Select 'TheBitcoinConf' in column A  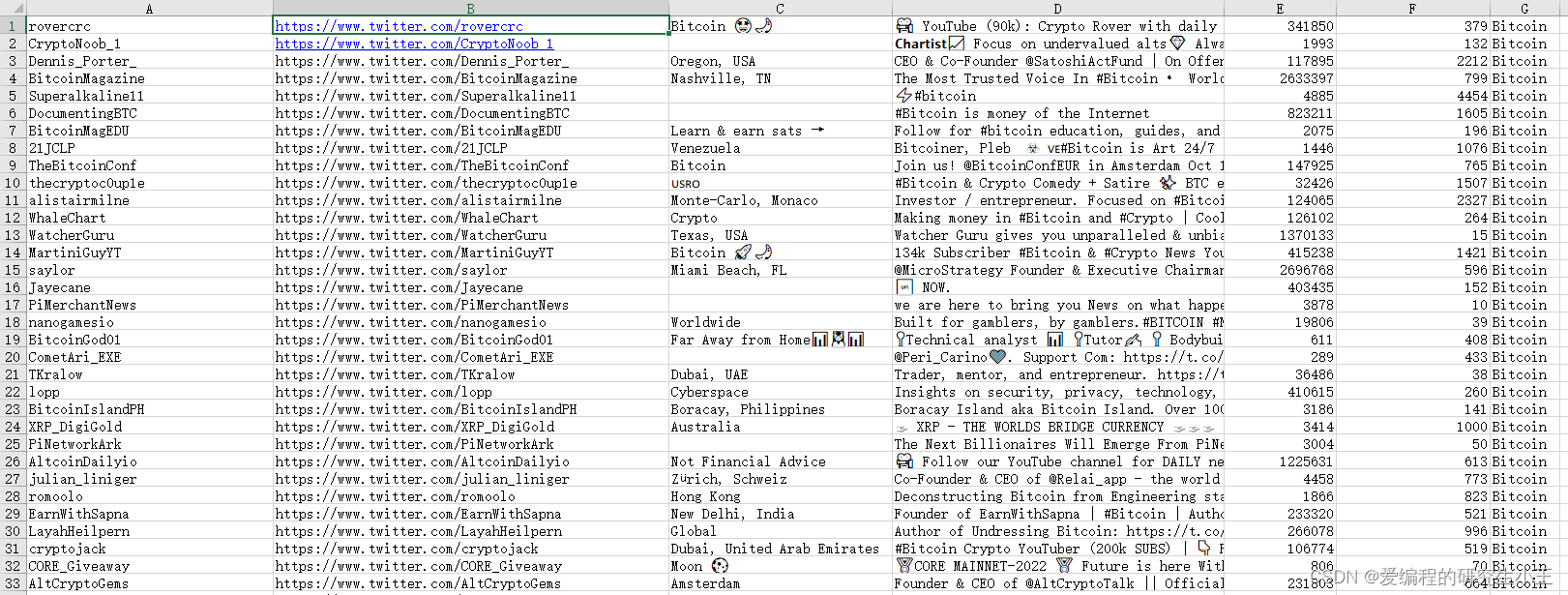click(x=149, y=165)
